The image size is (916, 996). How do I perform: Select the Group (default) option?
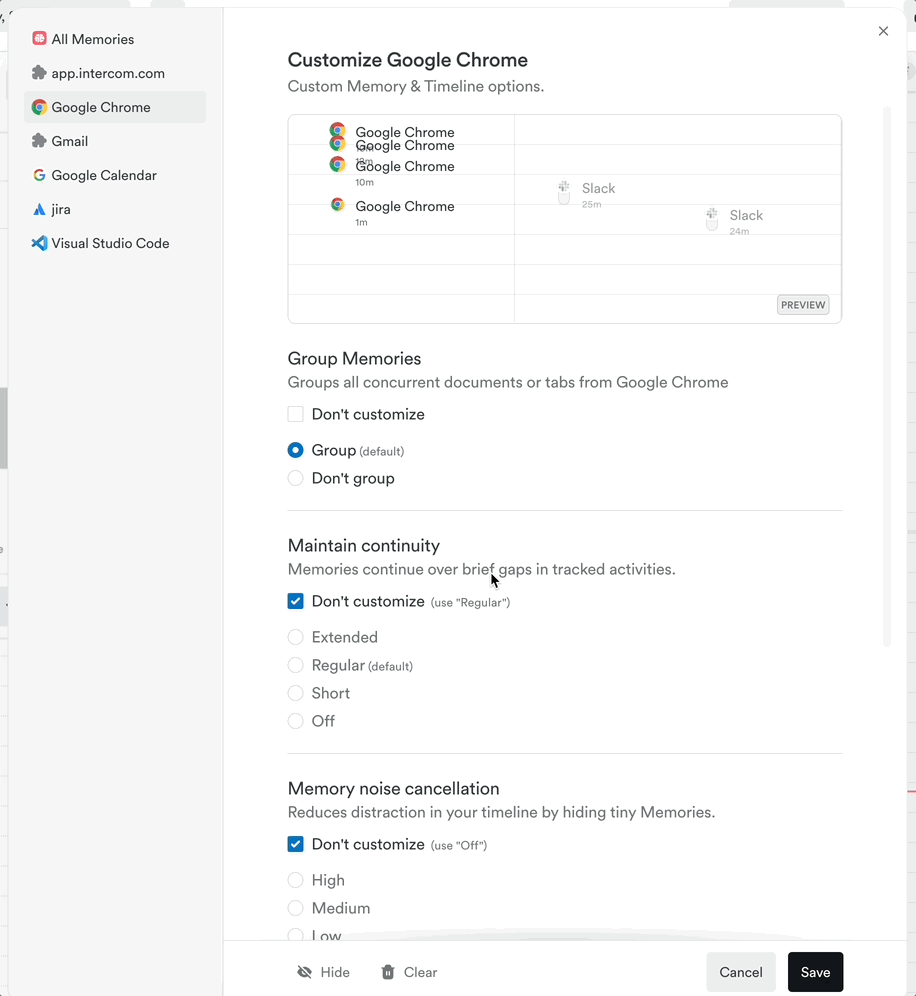pyautogui.click(x=296, y=450)
